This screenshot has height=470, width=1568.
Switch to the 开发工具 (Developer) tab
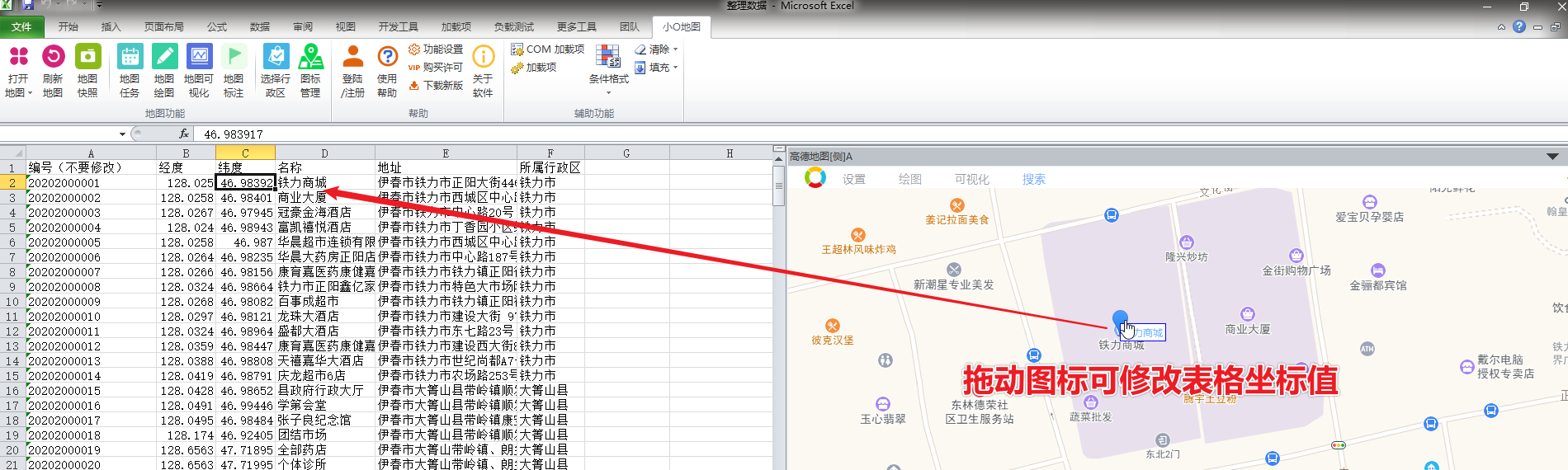[x=398, y=27]
